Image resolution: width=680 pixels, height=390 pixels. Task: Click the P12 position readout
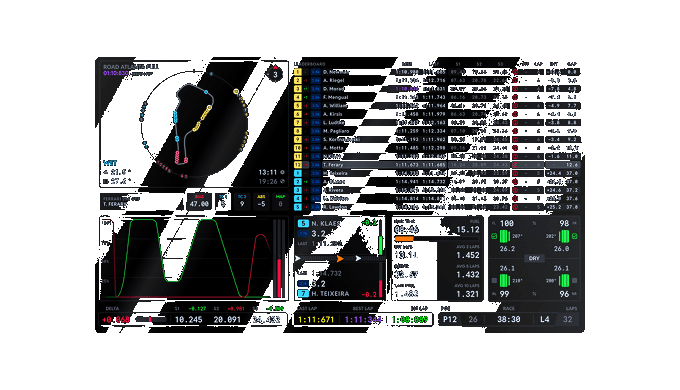tap(450, 319)
